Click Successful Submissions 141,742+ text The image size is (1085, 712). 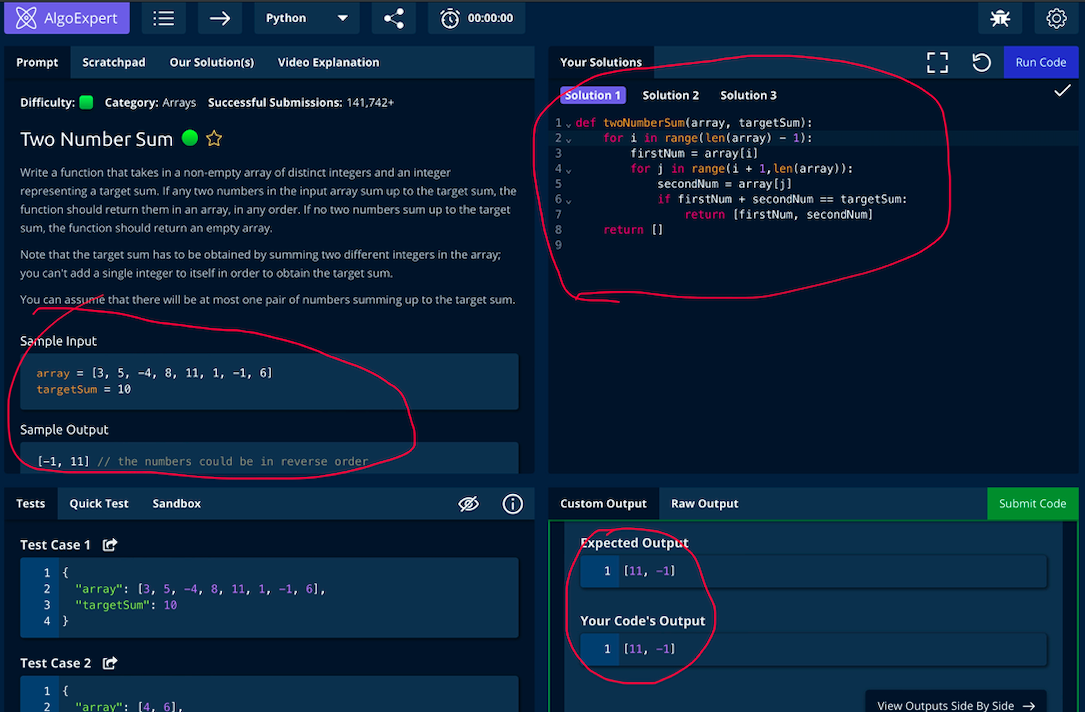(301, 102)
